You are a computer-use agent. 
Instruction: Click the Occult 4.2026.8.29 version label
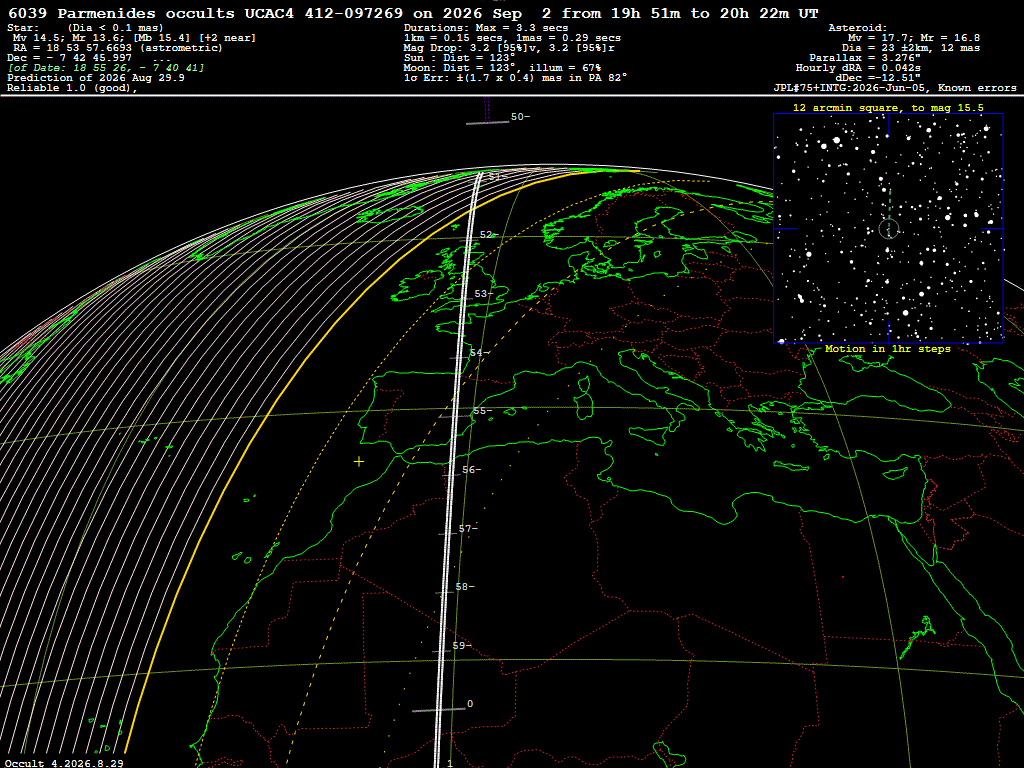tap(64, 763)
